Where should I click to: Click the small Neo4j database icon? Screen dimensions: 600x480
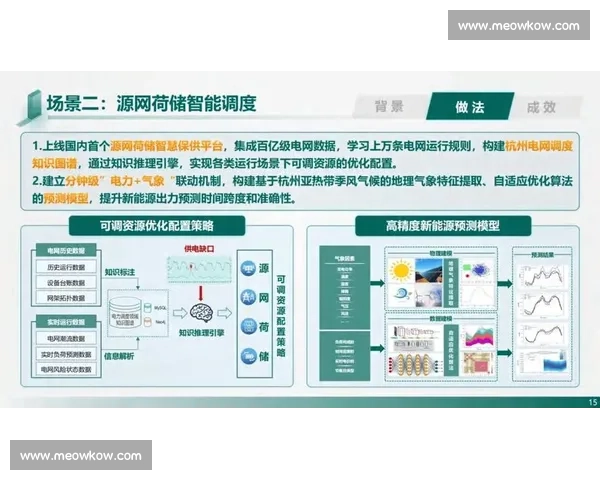[148, 322]
